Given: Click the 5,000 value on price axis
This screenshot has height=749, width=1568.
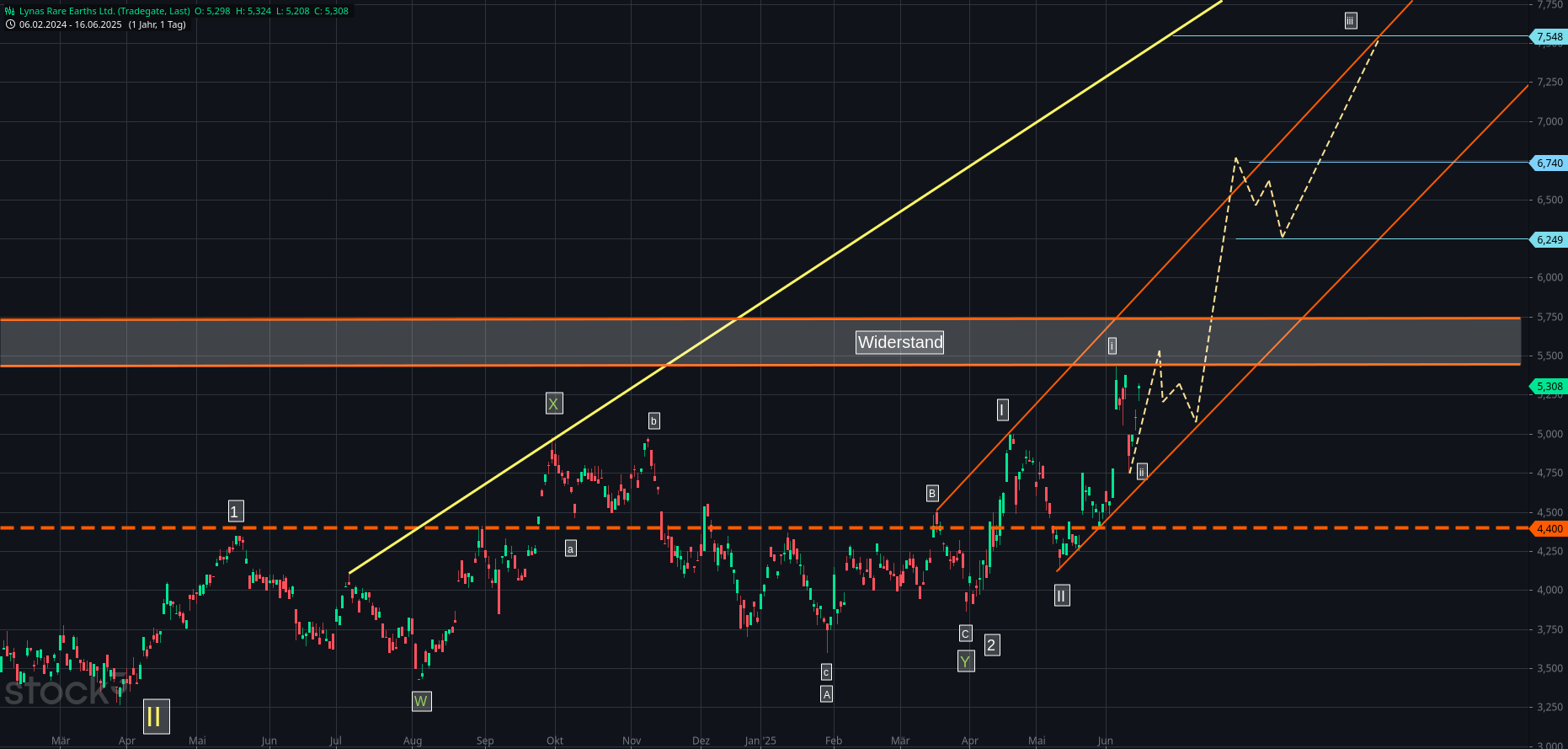Looking at the screenshot, I should 1550,434.
